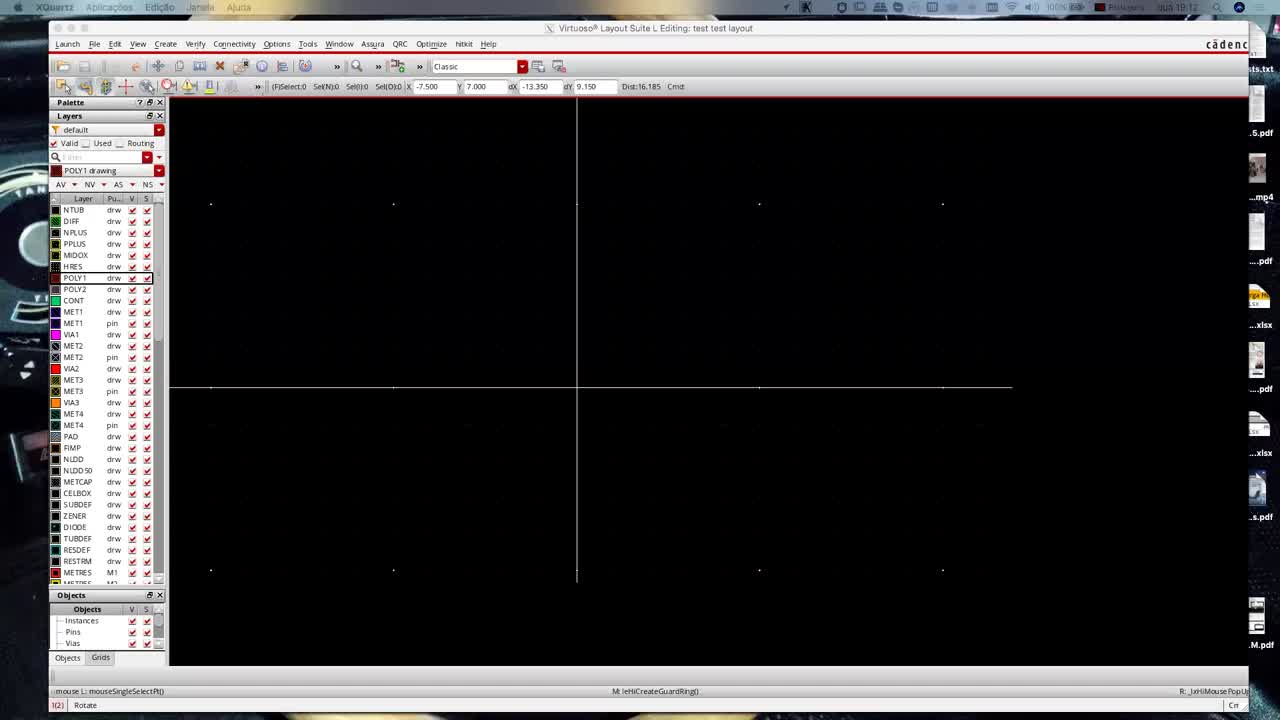
Task: Enable the Used layers checkbox
Action: point(87,143)
